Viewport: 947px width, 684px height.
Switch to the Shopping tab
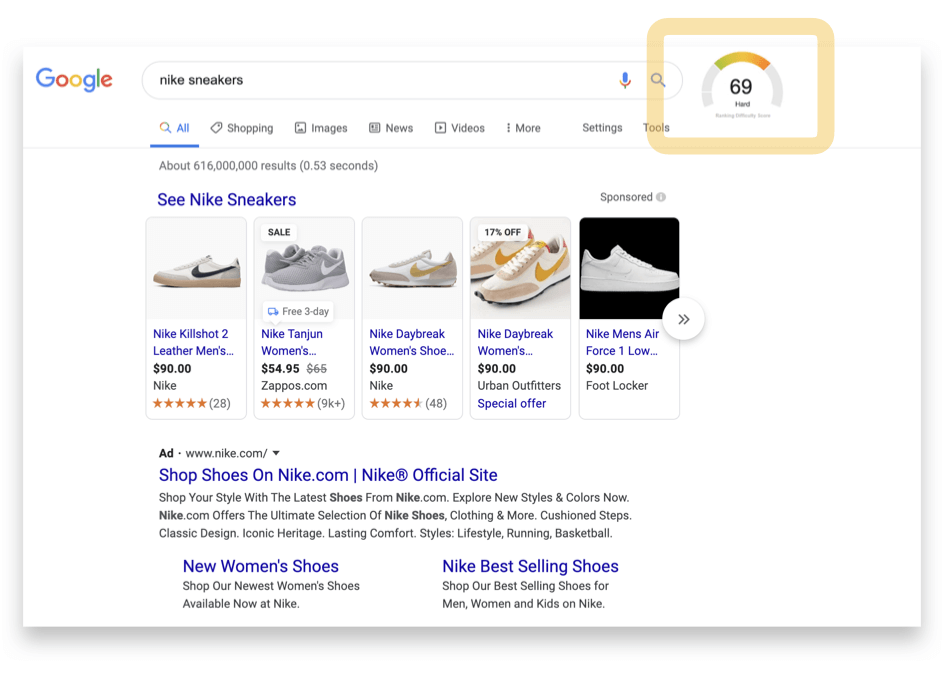tap(242, 128)
